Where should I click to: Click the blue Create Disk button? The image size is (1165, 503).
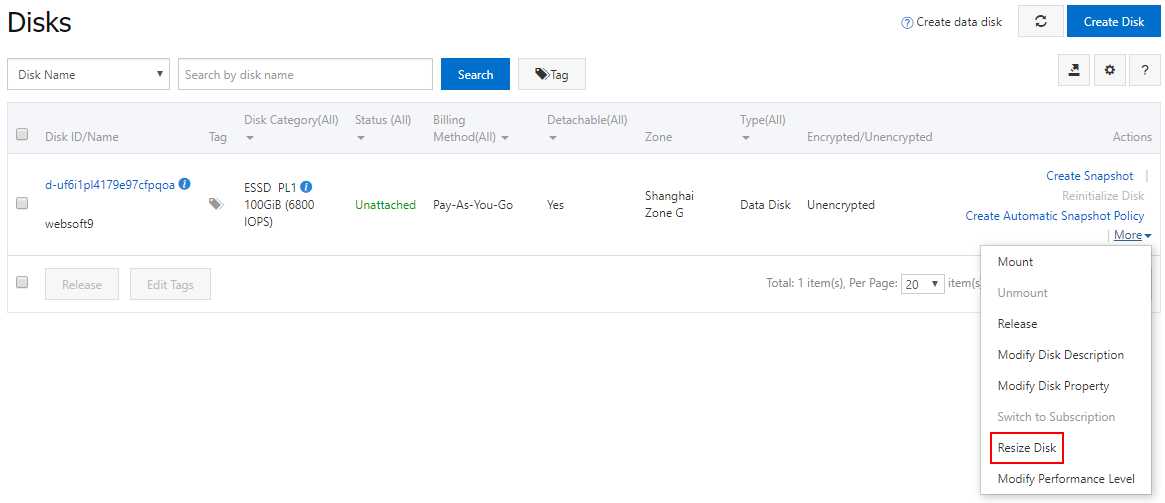pos(1114,22)
